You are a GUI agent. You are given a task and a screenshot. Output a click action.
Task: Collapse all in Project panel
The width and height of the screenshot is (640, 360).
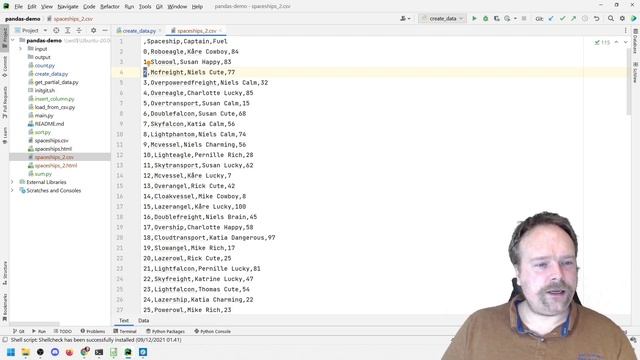[79, 30]
